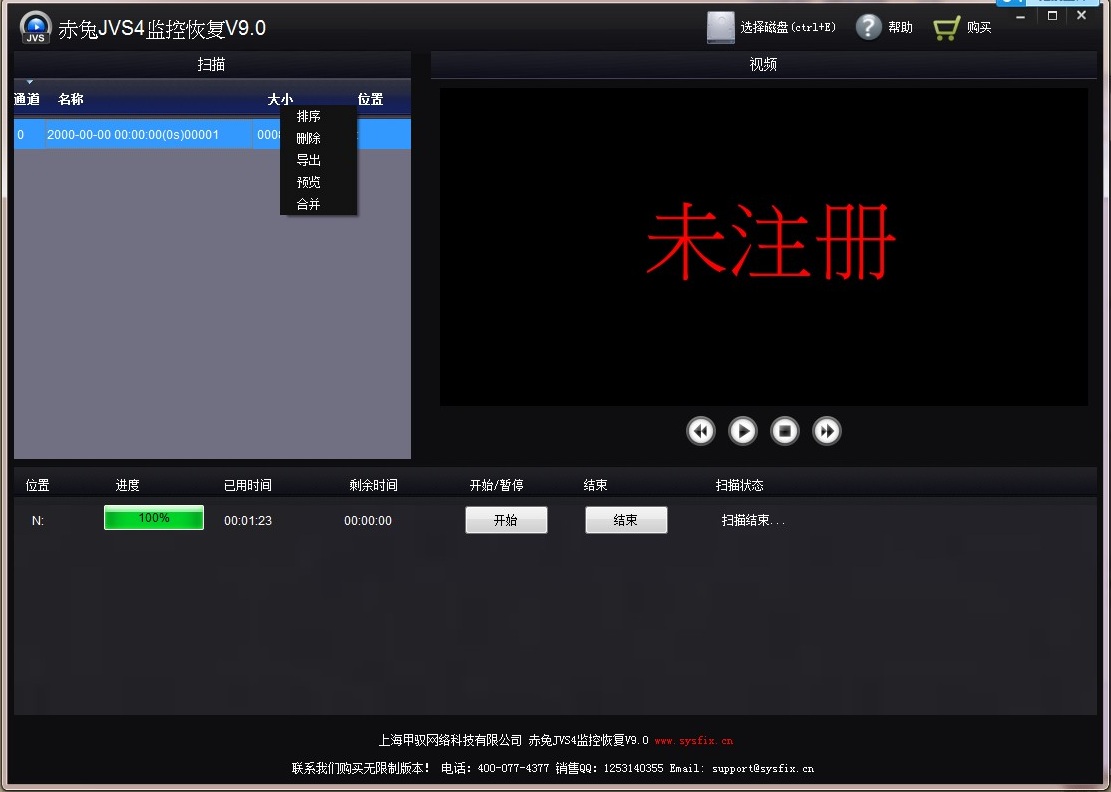The width and height of the screenshot is (1111, 792).
Task: Click the 赤兔JVS4监控恢复V9.0 window title
Action: pyautogui.click(x=162, y=28)
